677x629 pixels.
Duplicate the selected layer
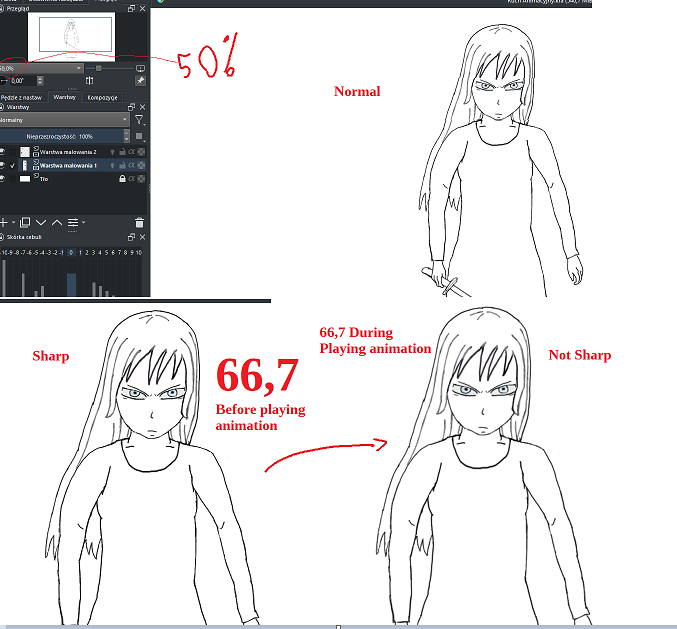tap(25, 222)
